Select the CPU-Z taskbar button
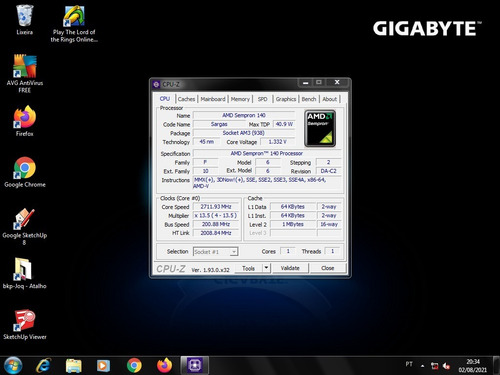This screenshot has width=500, height=375. (x=195, y=365)
